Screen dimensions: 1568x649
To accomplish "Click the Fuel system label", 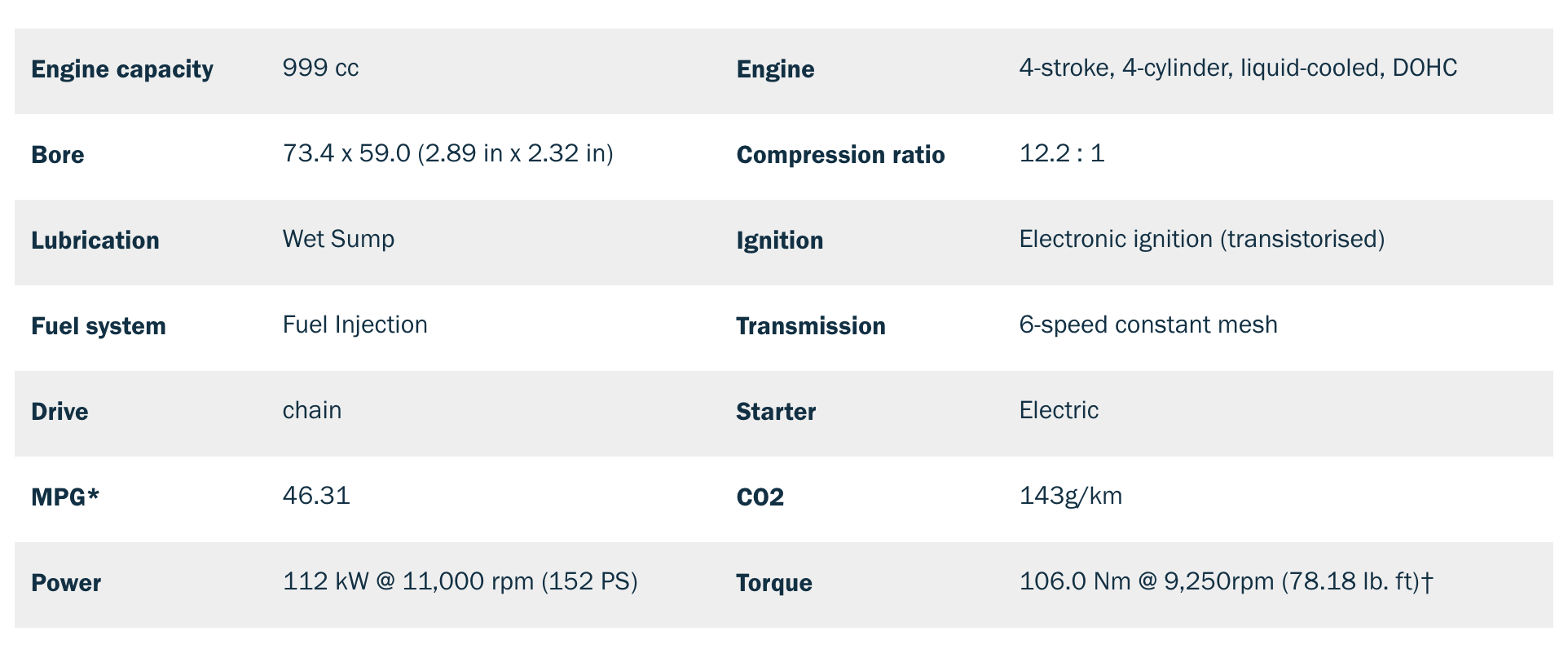I will click(99, 326).
